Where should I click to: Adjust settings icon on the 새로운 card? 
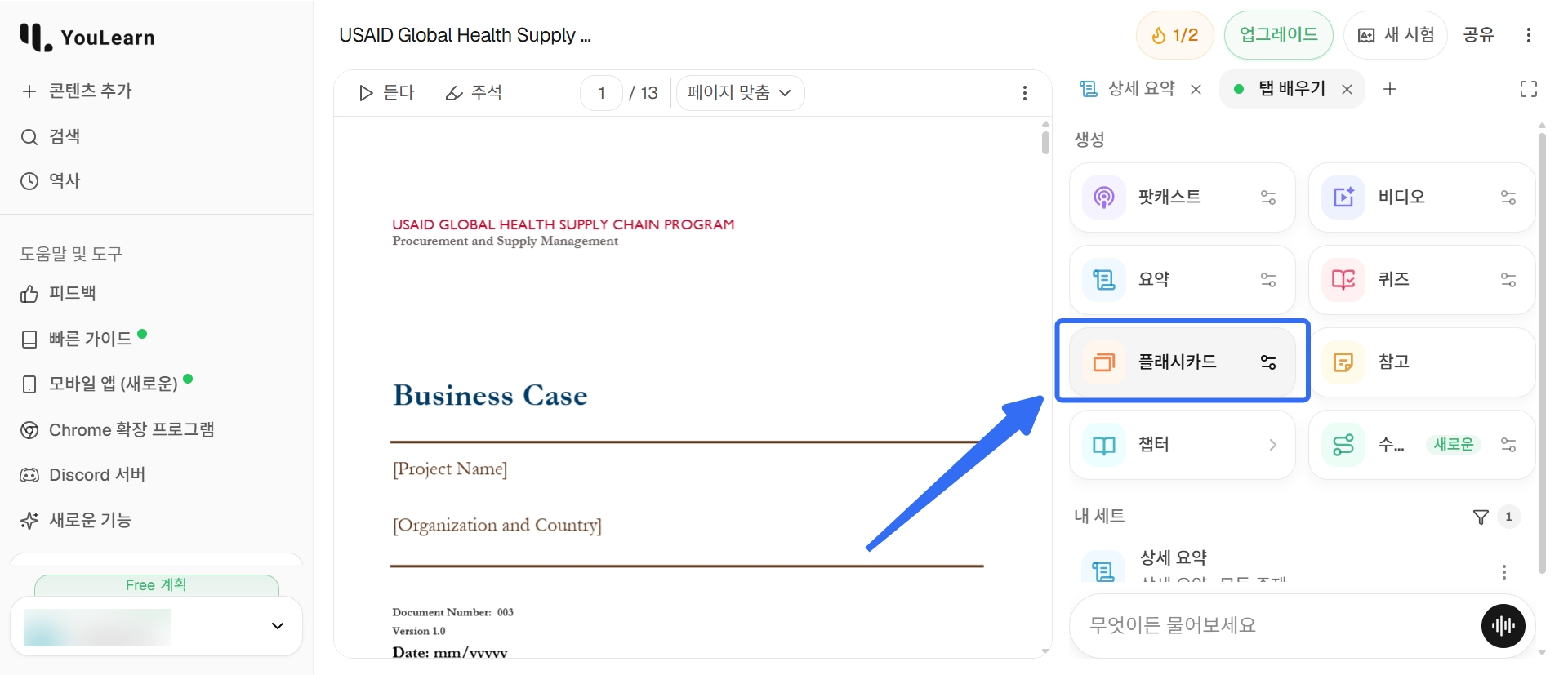tap(1508, 445)
